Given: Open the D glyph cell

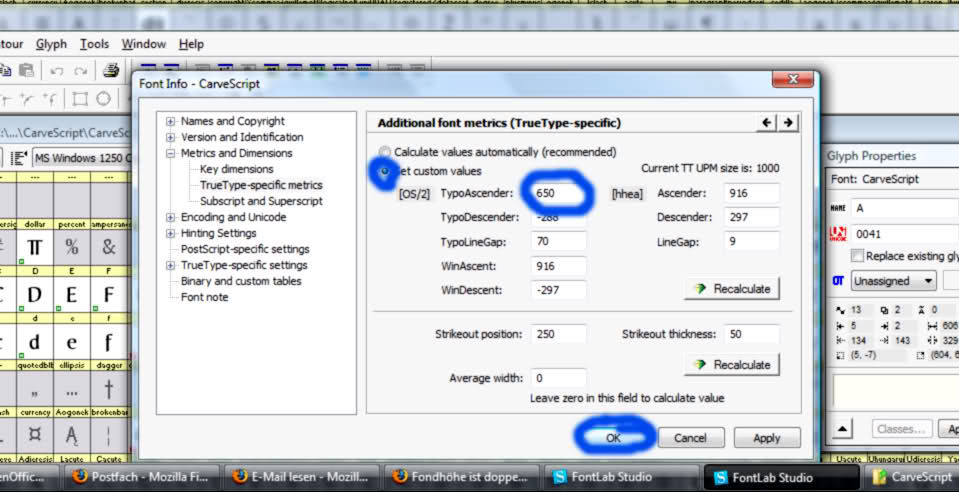Looking at the screenshot, I should click(35, 294).
